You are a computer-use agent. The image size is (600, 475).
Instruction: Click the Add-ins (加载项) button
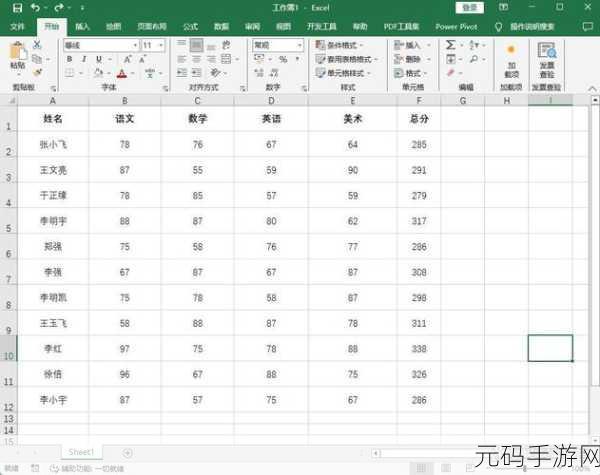click(511, 60)
